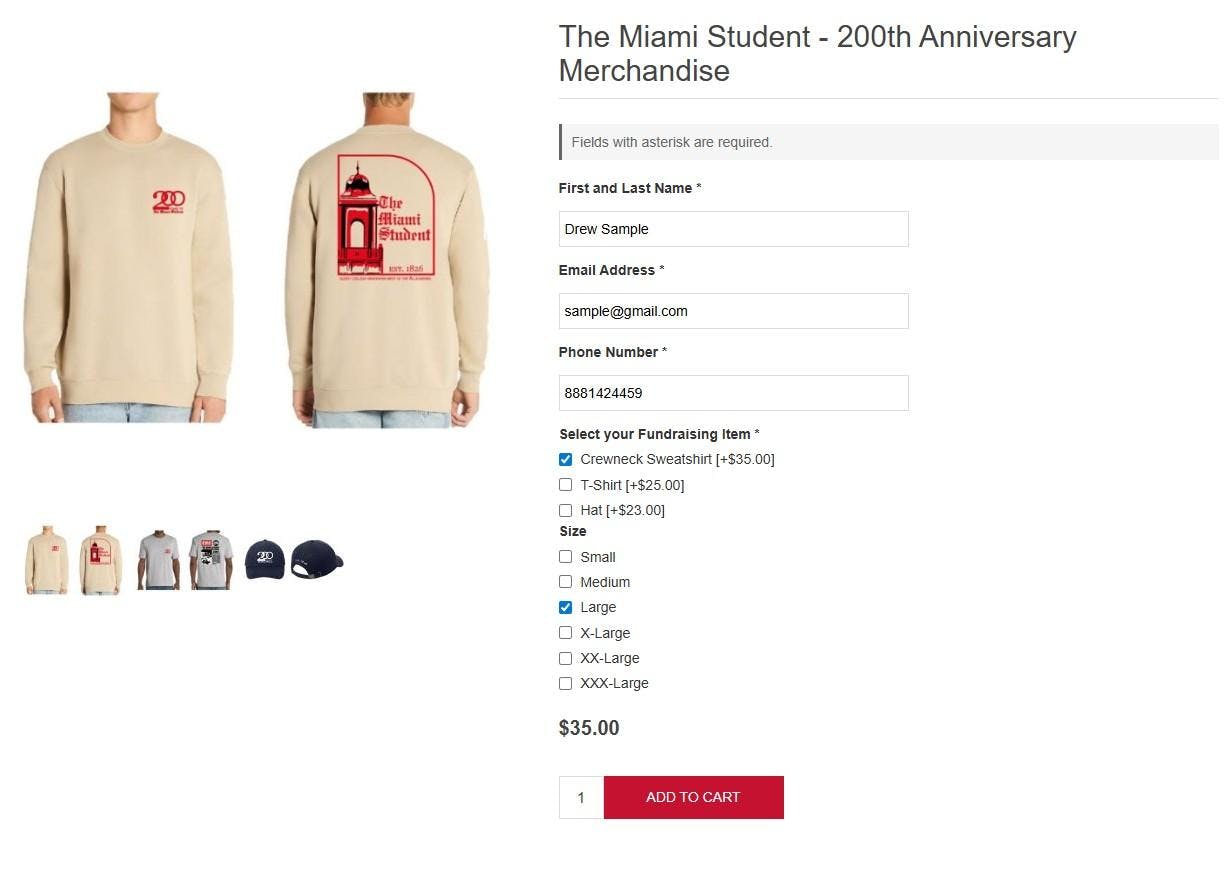
Task: Check the T-Shirt fundraising item
Action: point(566,485)
